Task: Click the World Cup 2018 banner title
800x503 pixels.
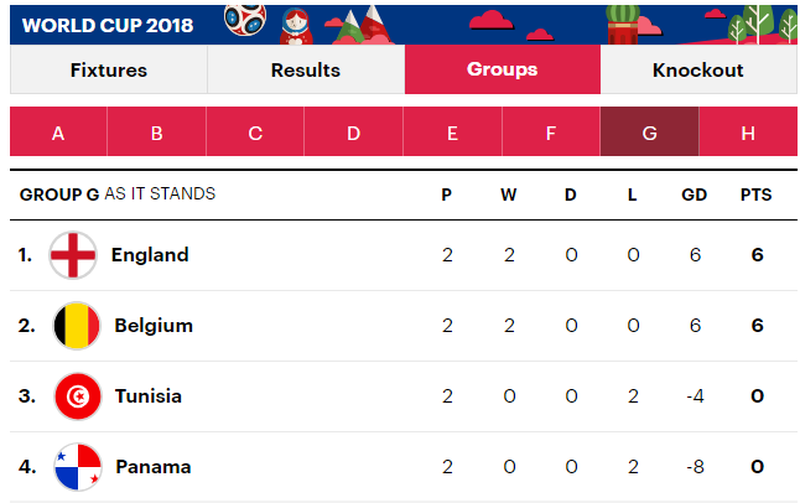Action: [x=108, y=25]
